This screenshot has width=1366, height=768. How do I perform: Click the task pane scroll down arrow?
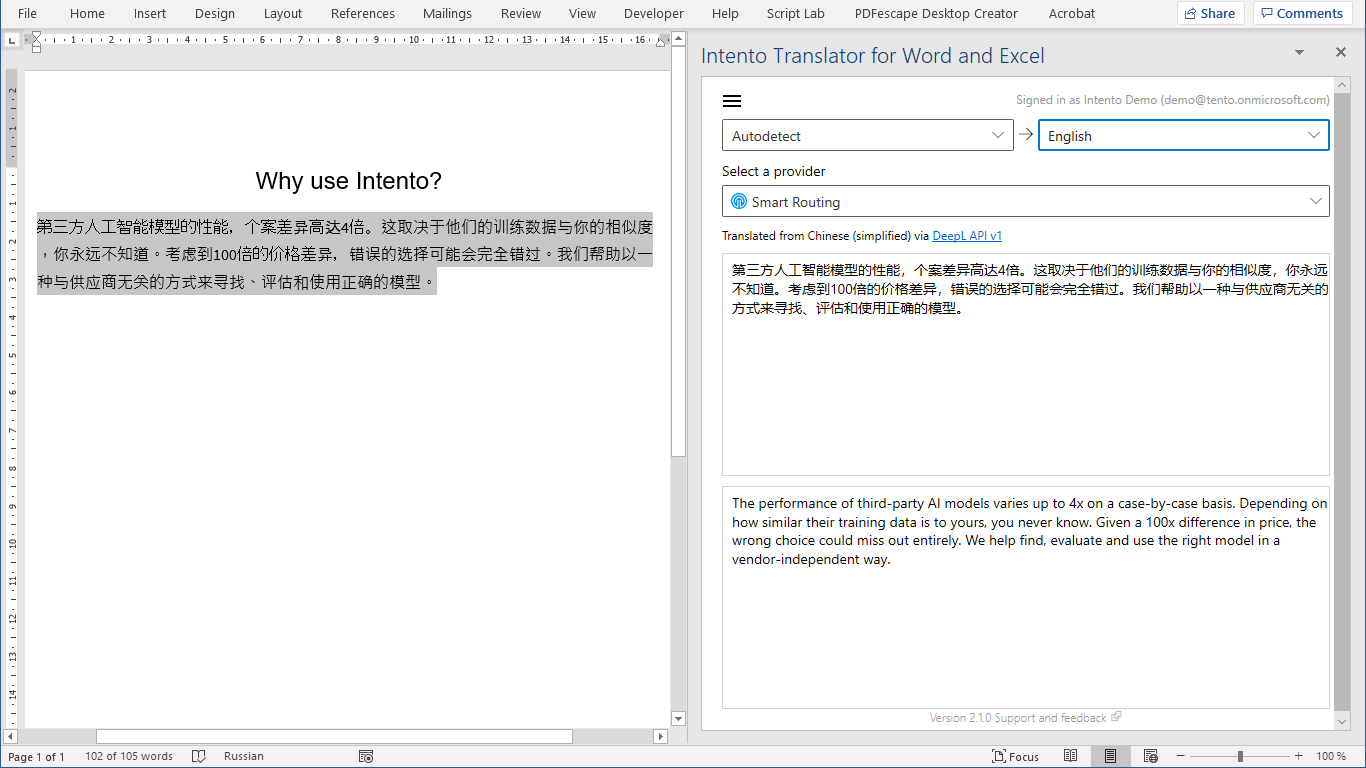point(1342,721)
